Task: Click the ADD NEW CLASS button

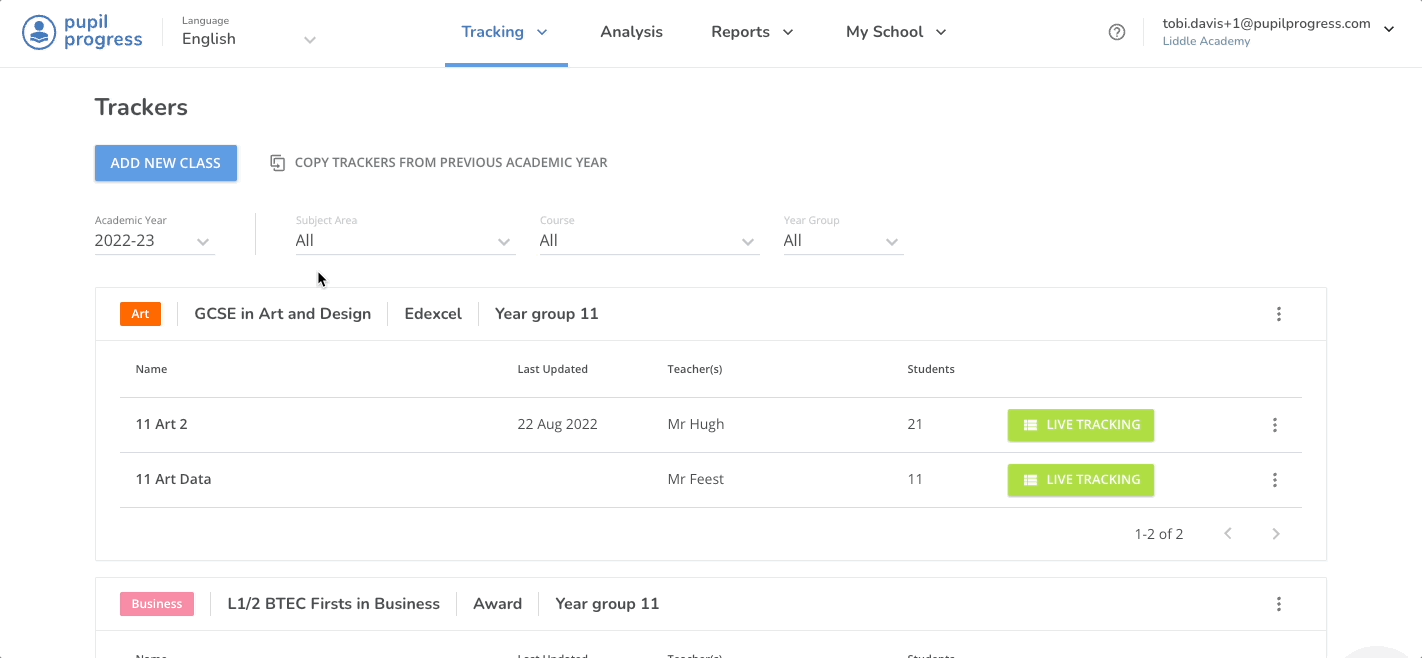Action: click(x=165, y=162)
